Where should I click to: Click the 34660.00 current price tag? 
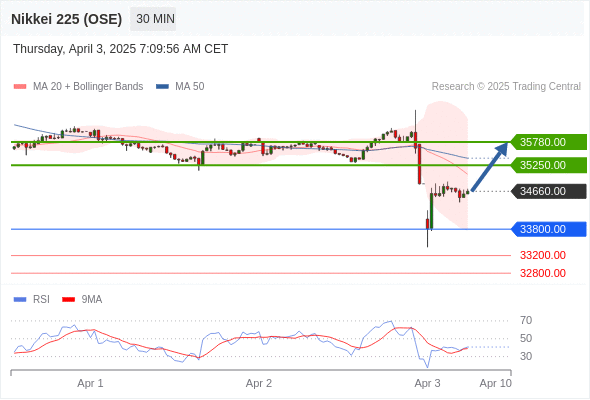click(549, 191)
